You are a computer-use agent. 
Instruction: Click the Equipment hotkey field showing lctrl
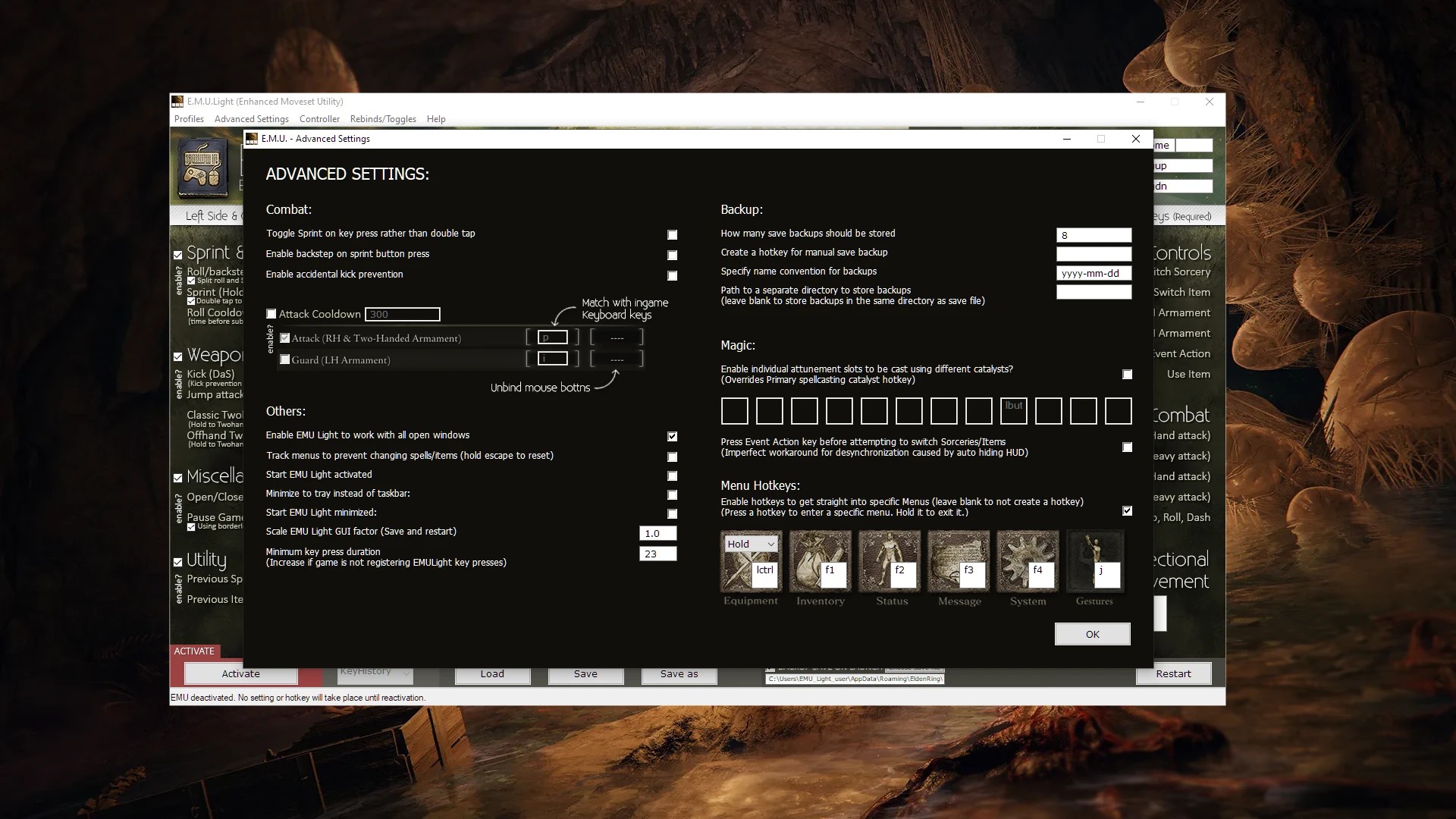click(x=765, y=575)
